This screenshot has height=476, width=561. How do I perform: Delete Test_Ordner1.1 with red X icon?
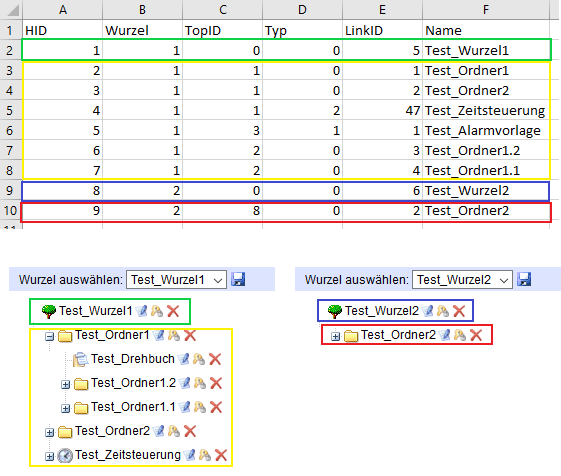point(216,407)
